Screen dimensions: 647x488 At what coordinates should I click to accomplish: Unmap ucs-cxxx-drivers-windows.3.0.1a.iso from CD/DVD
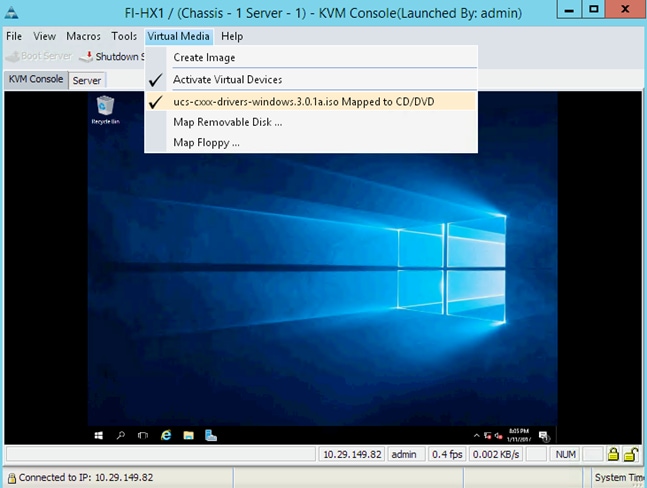tap(311, 101)
